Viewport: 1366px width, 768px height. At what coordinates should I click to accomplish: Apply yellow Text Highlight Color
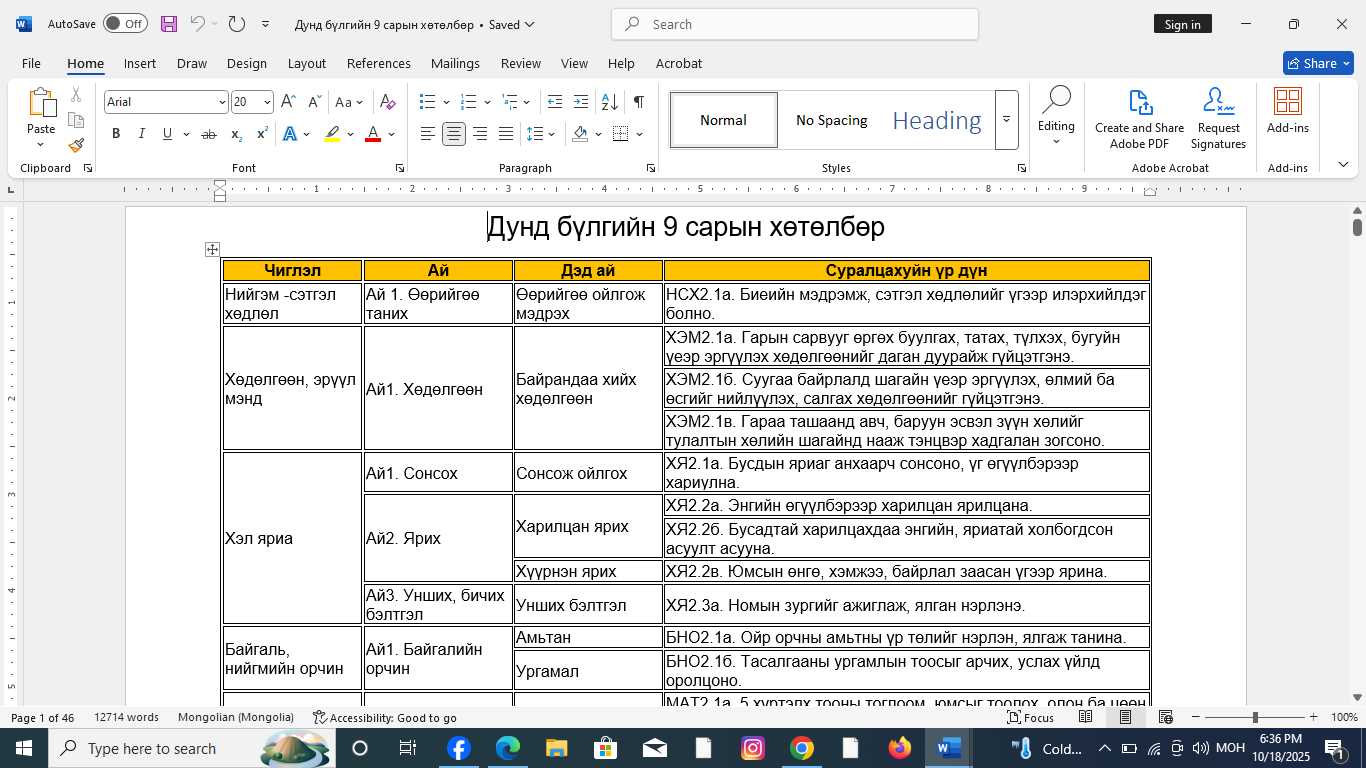[x=332, y=133]
